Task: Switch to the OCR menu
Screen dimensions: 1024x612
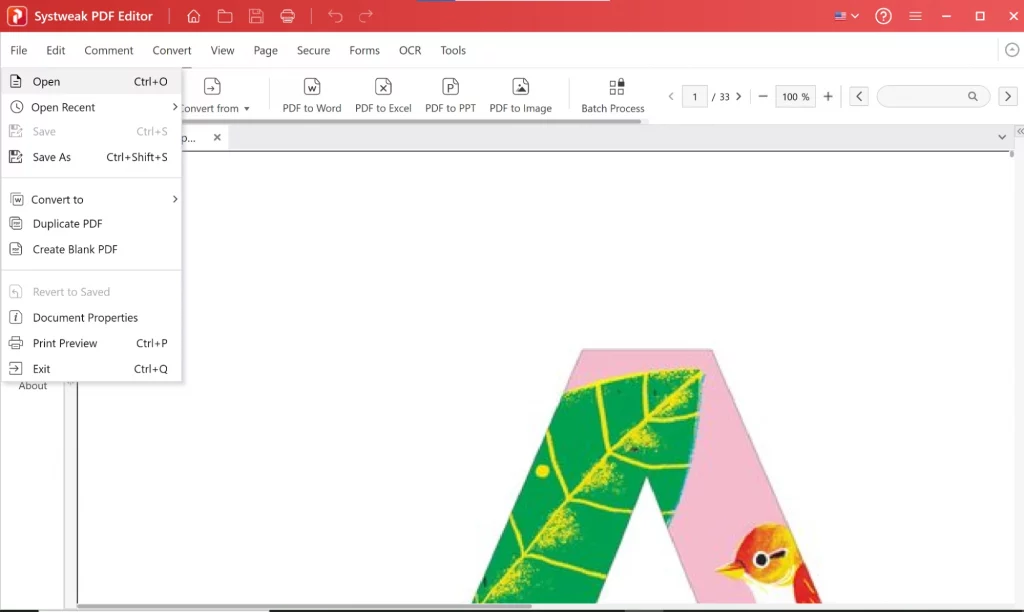Action: (410, 50)
